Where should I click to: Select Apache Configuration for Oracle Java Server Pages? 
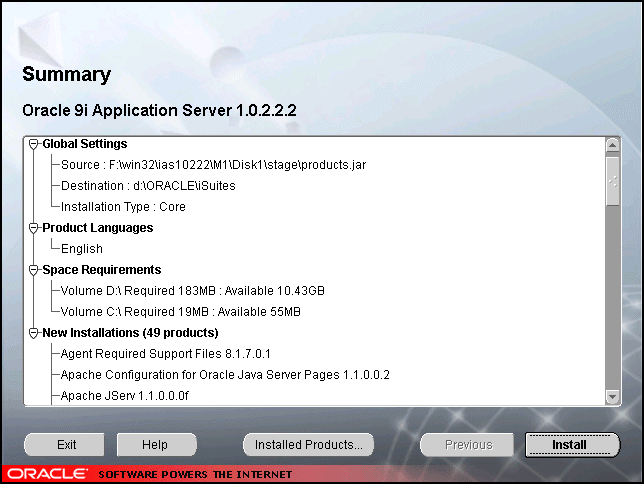(x=225, y=375)
